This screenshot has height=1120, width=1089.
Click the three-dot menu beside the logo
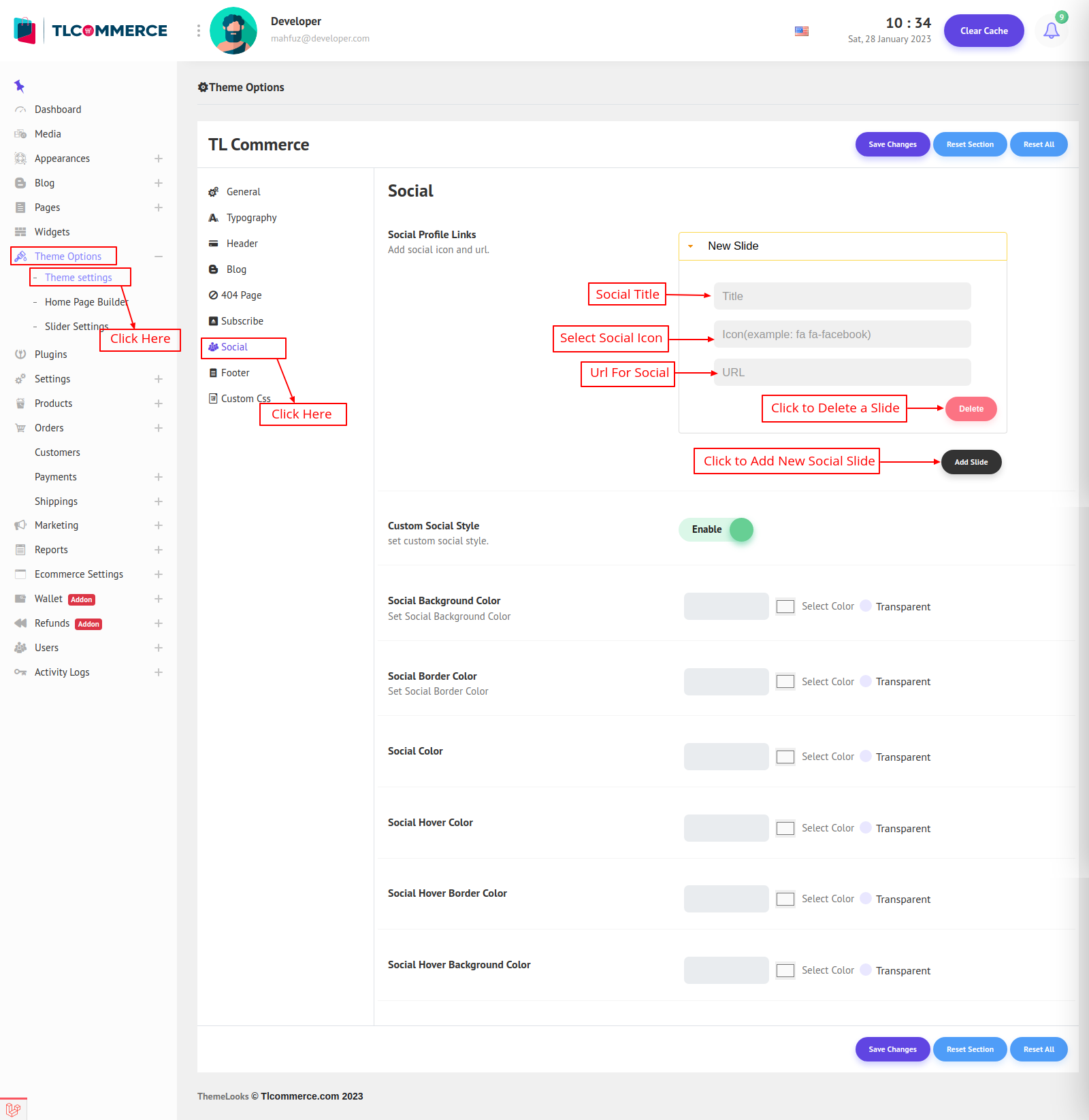199,31
